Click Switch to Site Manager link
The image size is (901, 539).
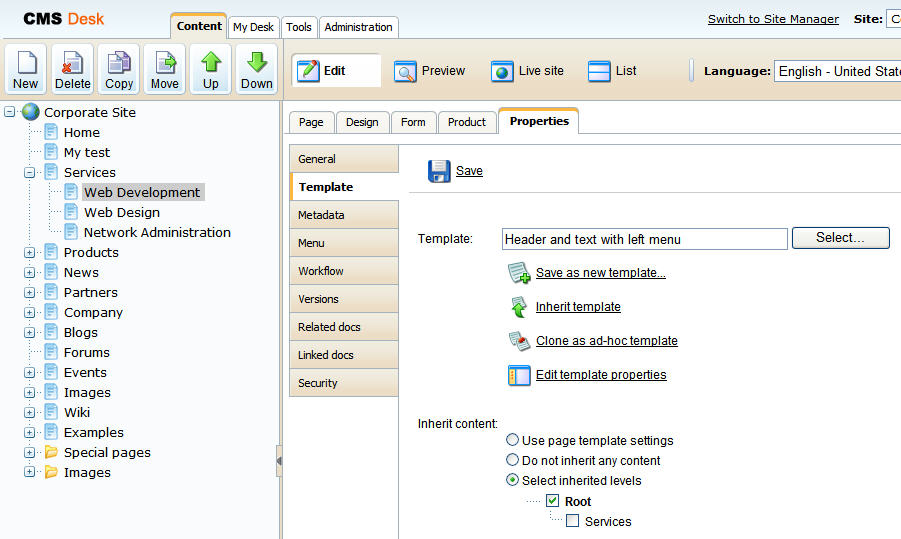click(x=773, y=19)
